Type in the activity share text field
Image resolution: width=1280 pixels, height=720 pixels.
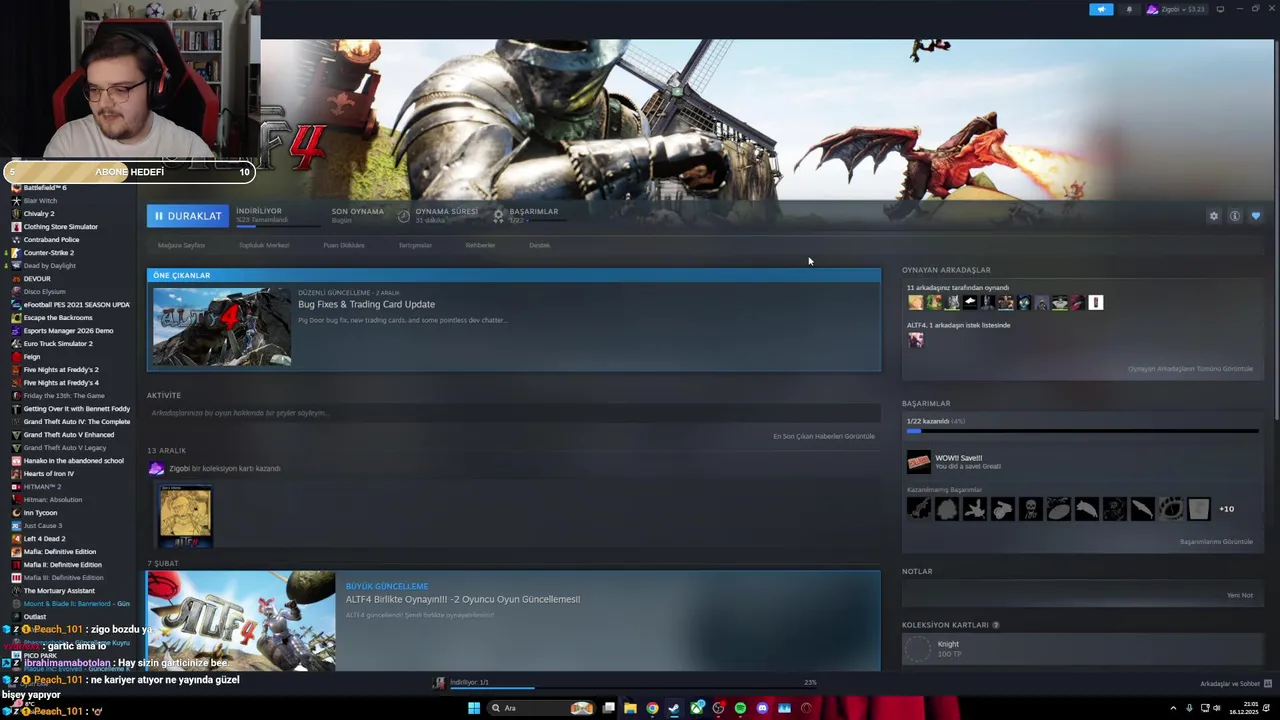(x=514, y=413)
